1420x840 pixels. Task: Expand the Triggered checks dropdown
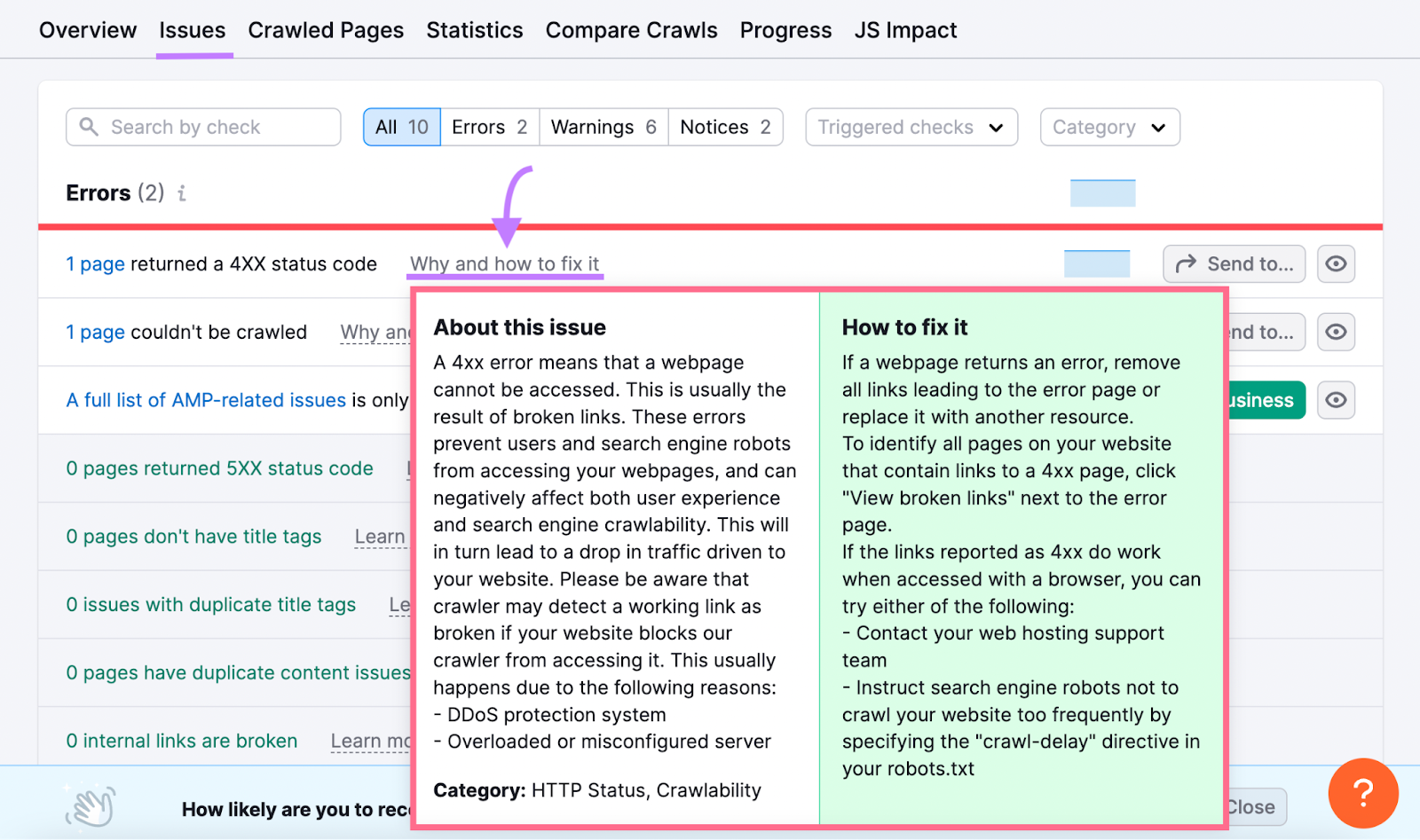[911, 127]
